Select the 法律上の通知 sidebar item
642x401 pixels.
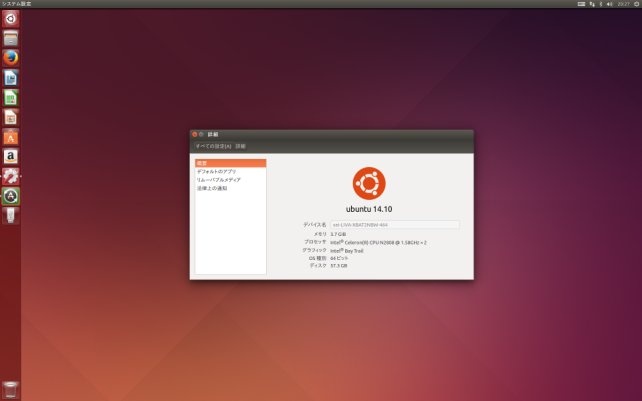point(231,188)
